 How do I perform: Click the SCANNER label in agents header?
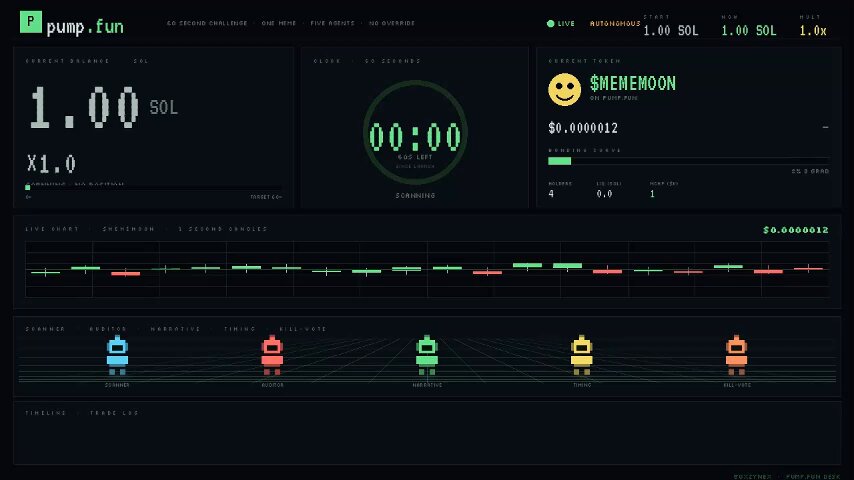(x=45, y=329)
